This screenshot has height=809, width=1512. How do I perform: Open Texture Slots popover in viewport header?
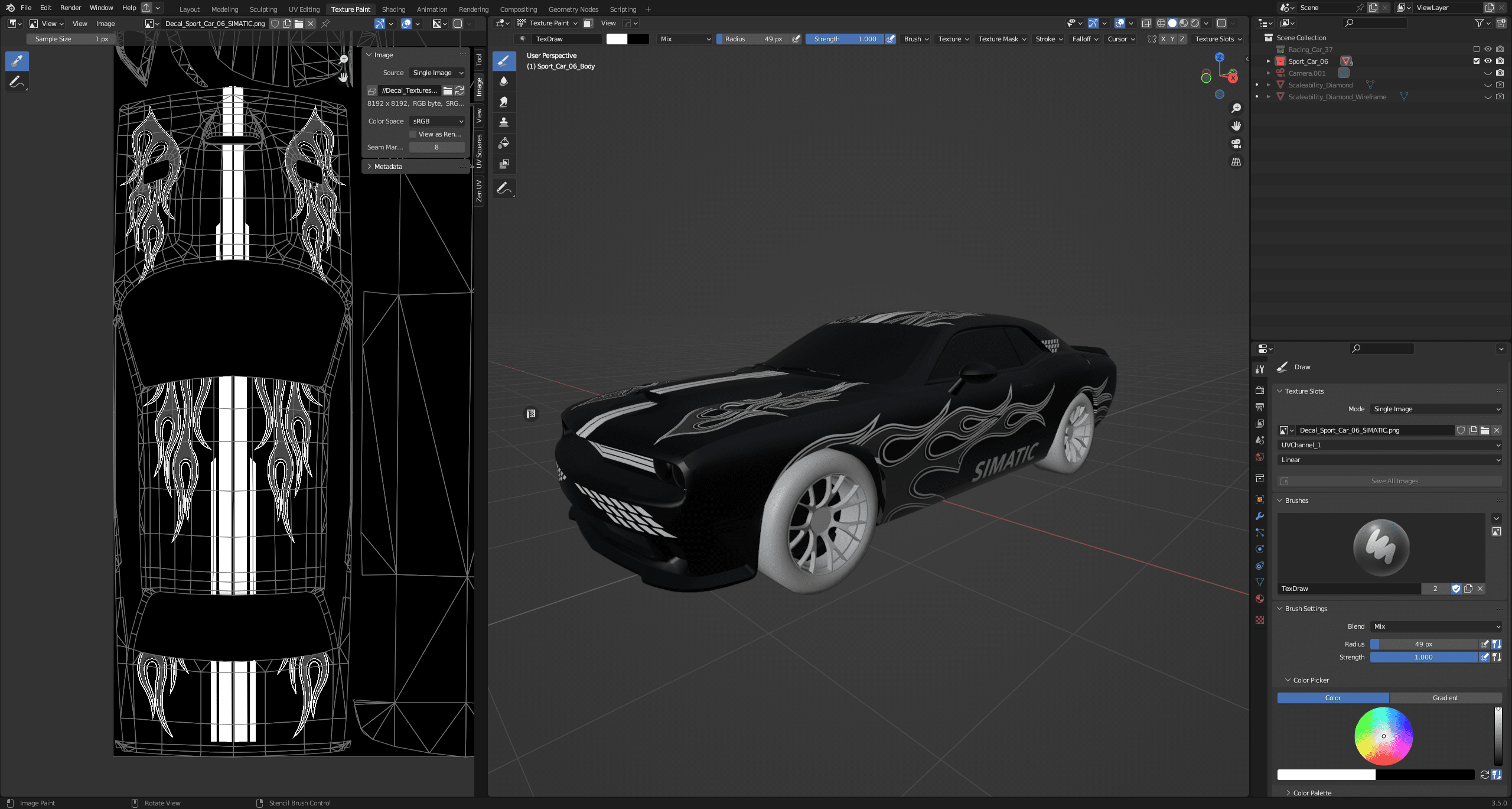point(1218,39)
